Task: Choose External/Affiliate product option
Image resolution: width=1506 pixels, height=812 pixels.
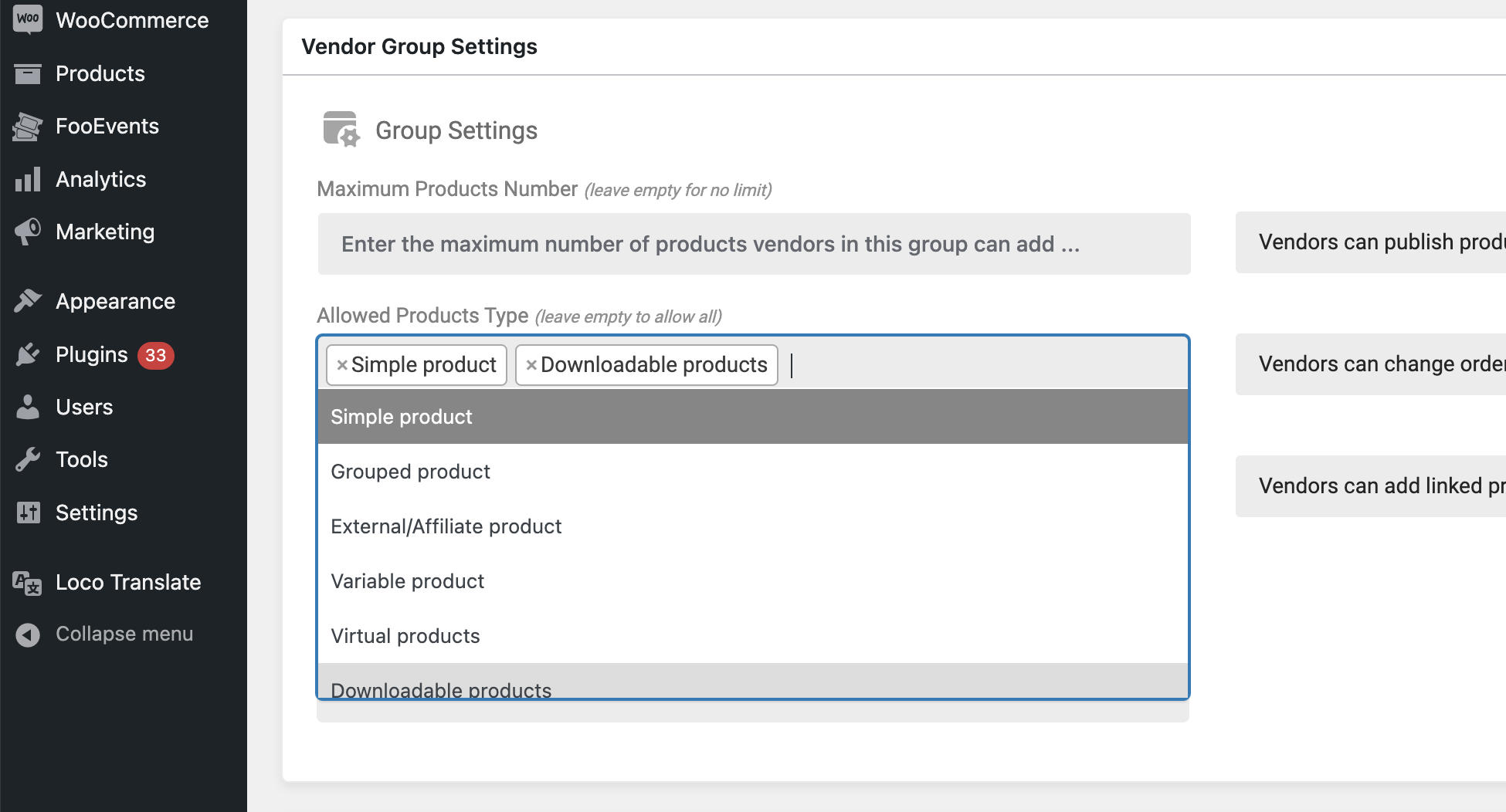Action: coord(753,526)
